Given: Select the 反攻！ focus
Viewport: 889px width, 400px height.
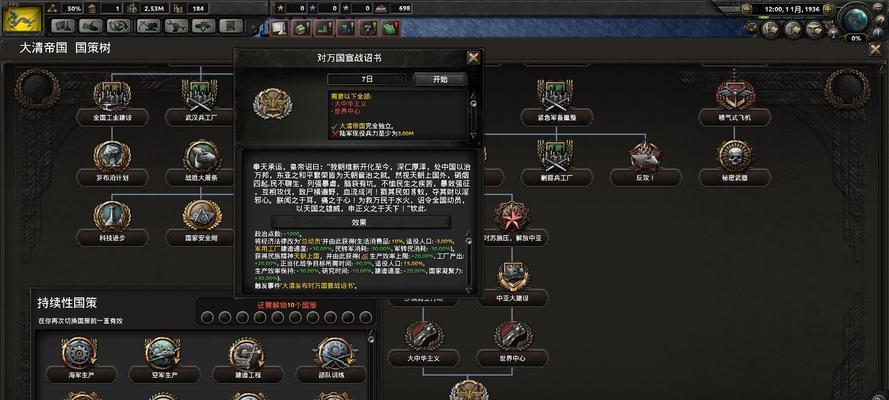Looking at the screenshot, I should [x=645, y=163].
